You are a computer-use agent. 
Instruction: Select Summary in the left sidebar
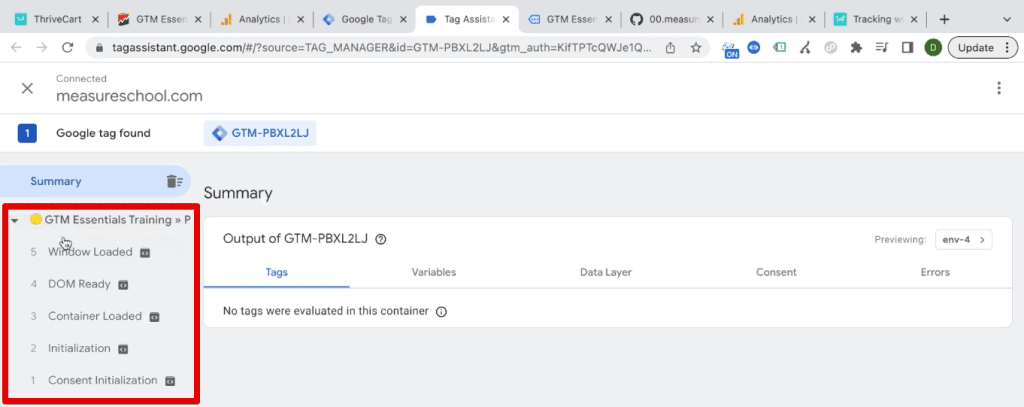[95, 182]
